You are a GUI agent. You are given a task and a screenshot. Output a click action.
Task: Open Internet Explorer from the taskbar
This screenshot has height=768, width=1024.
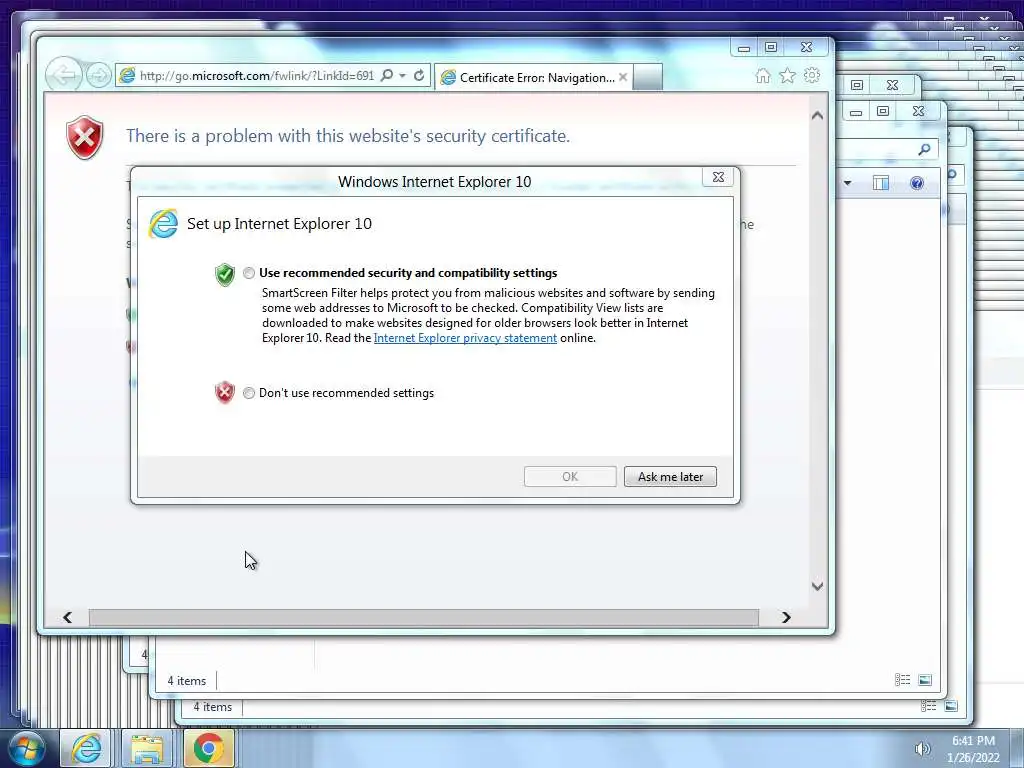click(86, 748)
